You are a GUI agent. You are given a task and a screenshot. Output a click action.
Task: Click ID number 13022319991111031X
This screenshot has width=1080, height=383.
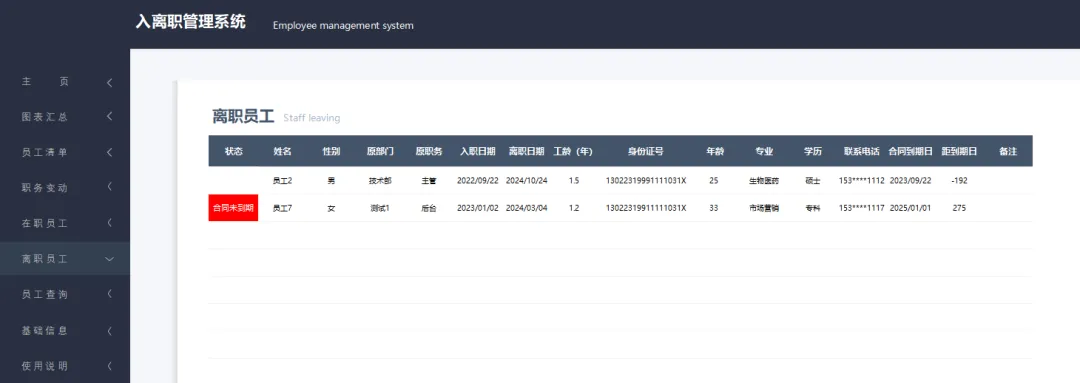(646, 180)
